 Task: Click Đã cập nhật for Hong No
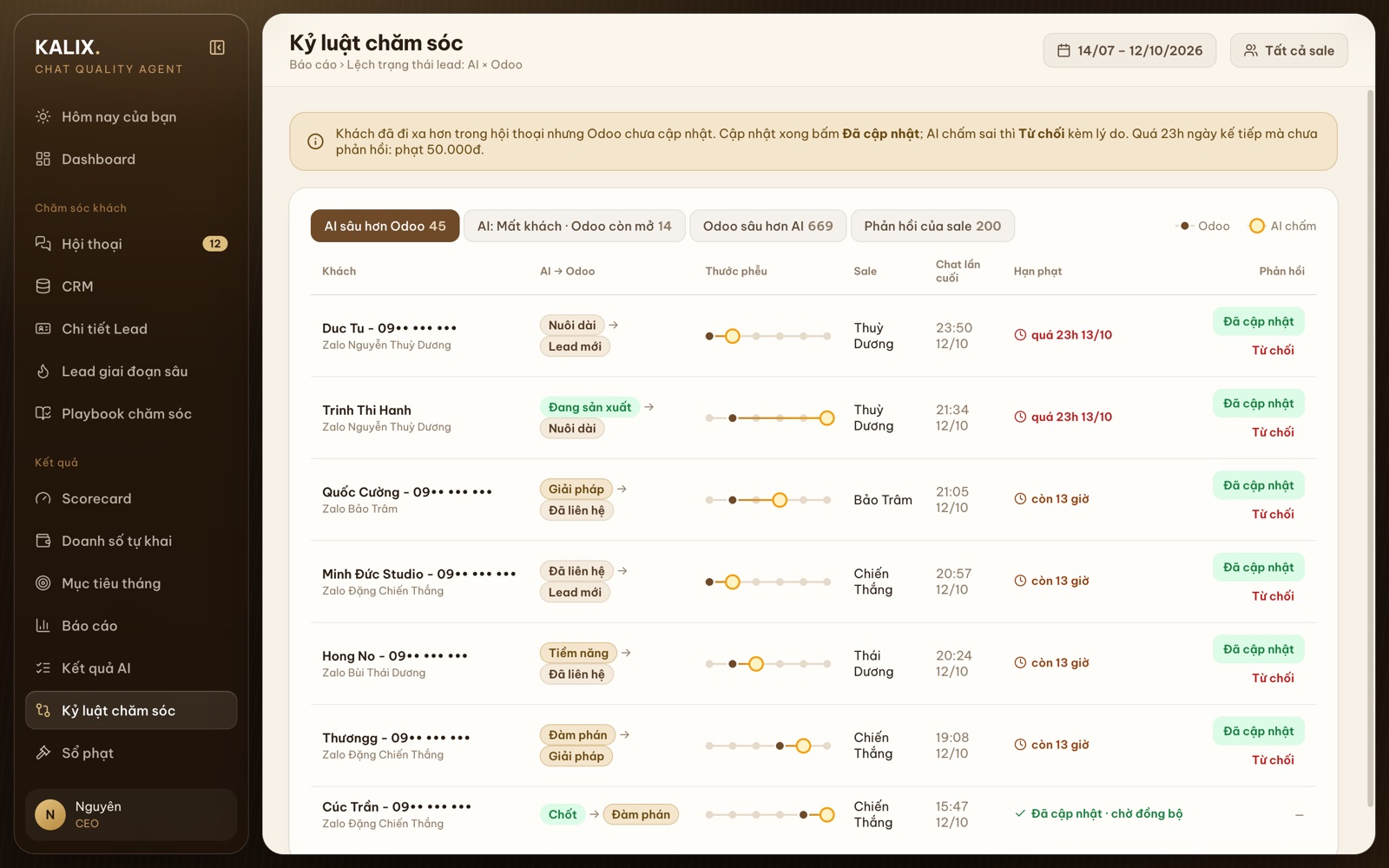point(1258,649)
